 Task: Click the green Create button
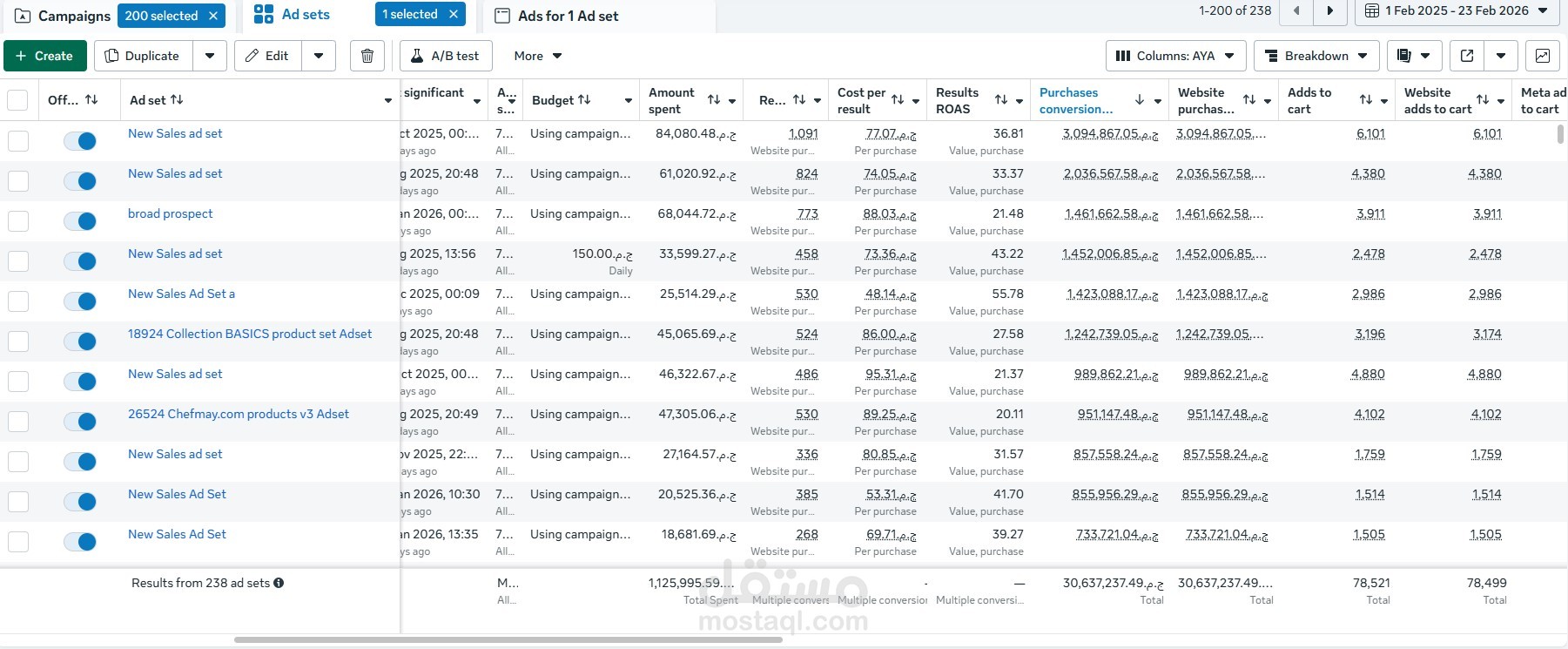(x=45, y=56)
